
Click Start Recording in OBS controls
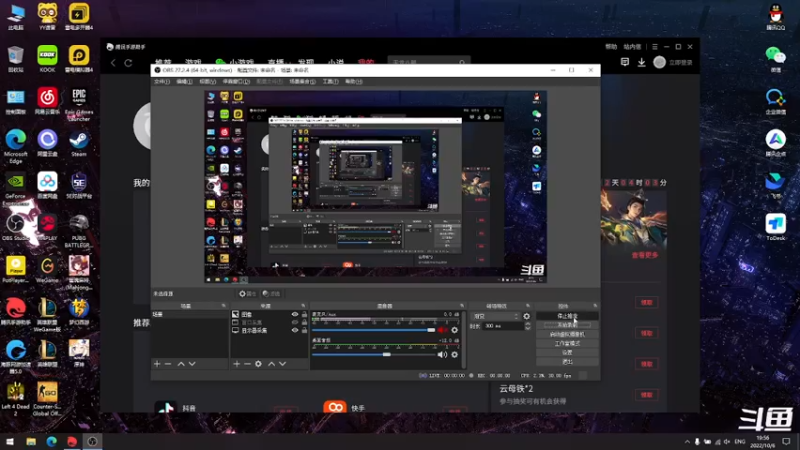coord(567,325)
